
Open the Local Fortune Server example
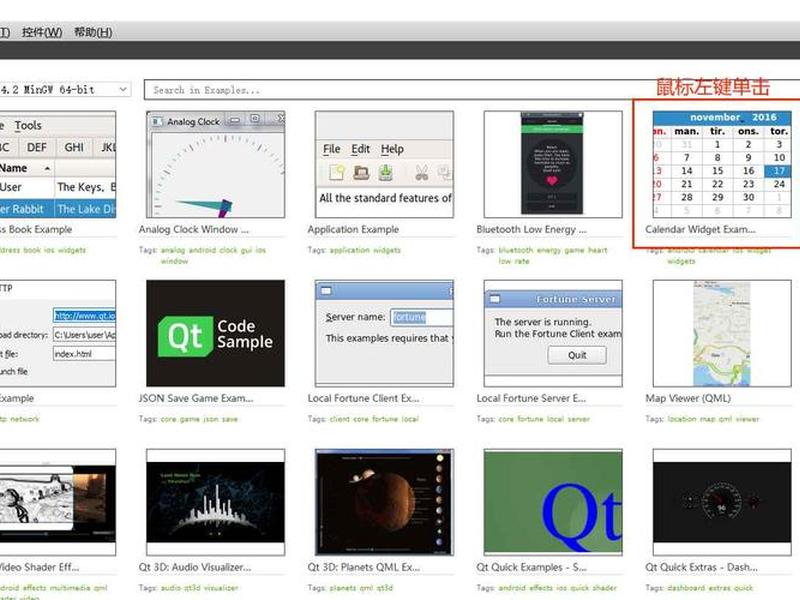click(553, 333)
